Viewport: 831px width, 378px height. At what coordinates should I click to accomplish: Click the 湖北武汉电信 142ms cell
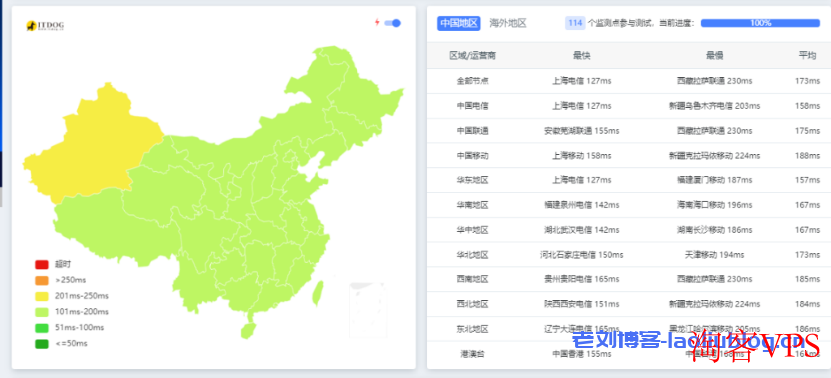coord(581,230)
